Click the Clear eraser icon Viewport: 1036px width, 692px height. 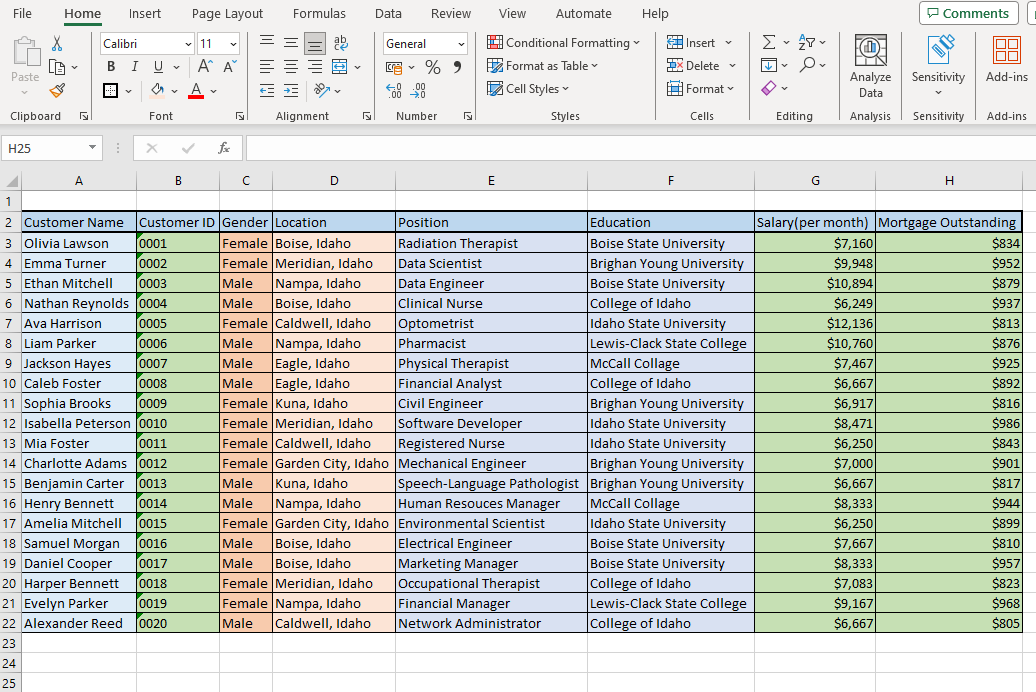[x=768, y=88]
